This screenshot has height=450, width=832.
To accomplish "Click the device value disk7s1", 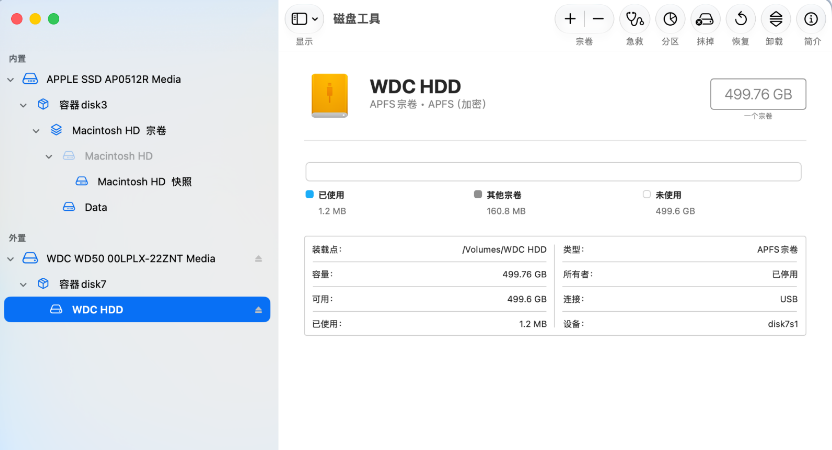I will point(783,324).
